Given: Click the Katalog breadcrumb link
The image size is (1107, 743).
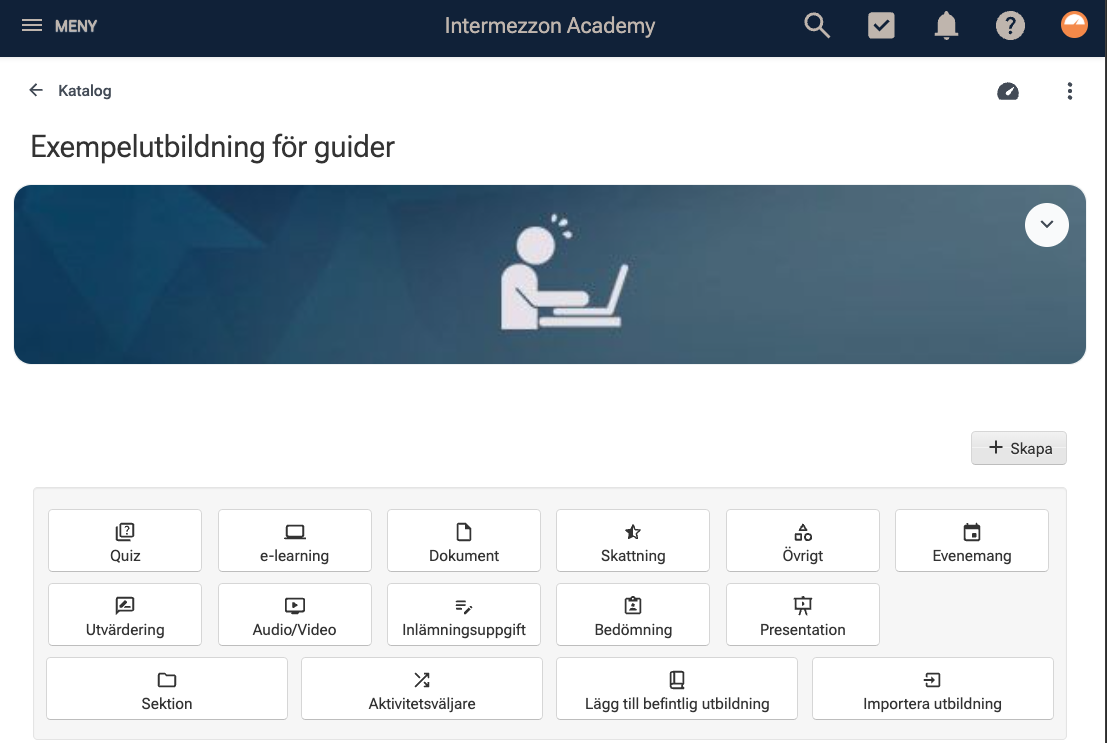Looking at the screenshot, I should point(85,90).
